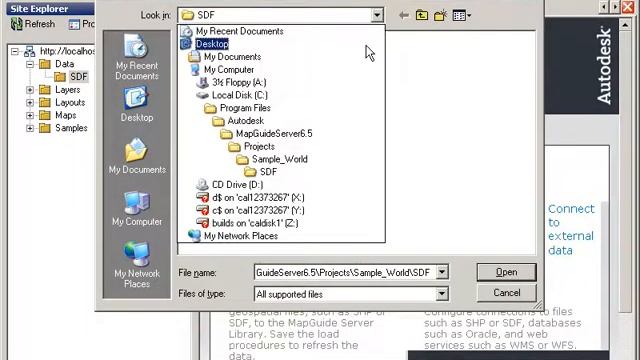640x360 pixels.
Task: Close the window with red X button
Action: coord(628,7)
